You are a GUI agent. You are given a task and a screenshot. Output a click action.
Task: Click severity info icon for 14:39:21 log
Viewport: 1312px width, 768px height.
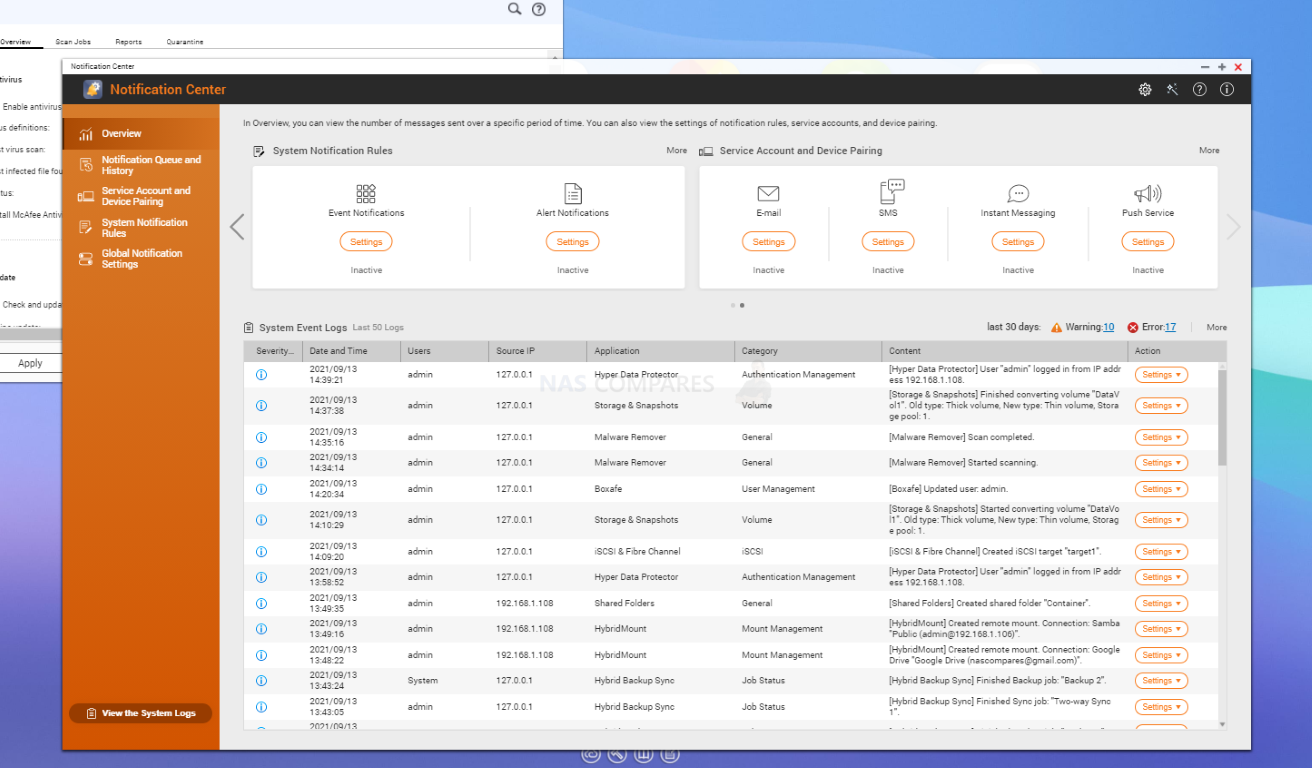(x=262, y=374)
